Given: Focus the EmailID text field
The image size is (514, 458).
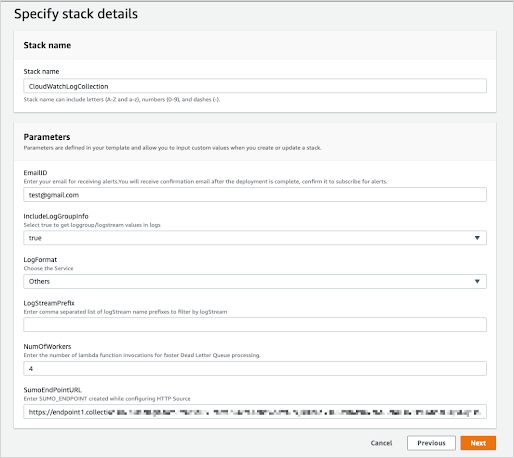Looking at the screenshot, I should [255, 195].
